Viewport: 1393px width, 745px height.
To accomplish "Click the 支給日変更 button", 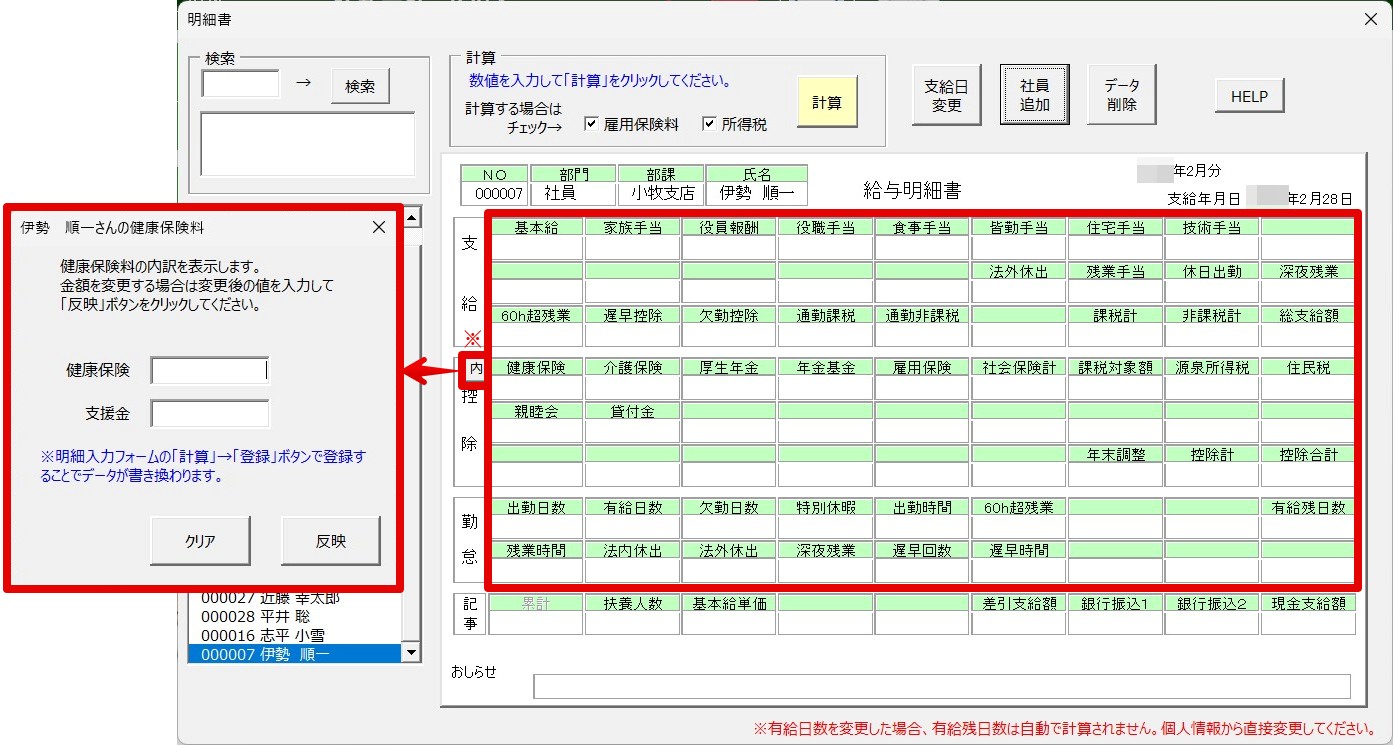I will pyautogui.click(x=947, y=95).
